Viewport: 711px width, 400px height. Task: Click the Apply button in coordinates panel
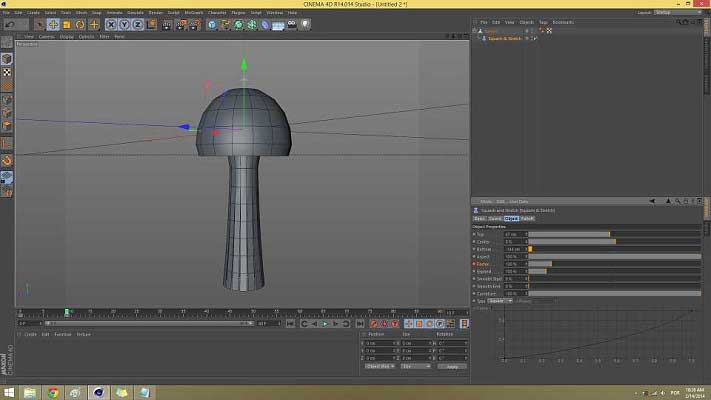(x=452, y=366)
